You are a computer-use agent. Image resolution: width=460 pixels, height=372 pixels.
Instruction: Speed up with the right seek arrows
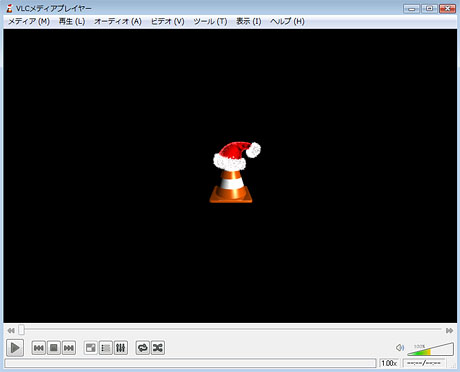[449, 331]
